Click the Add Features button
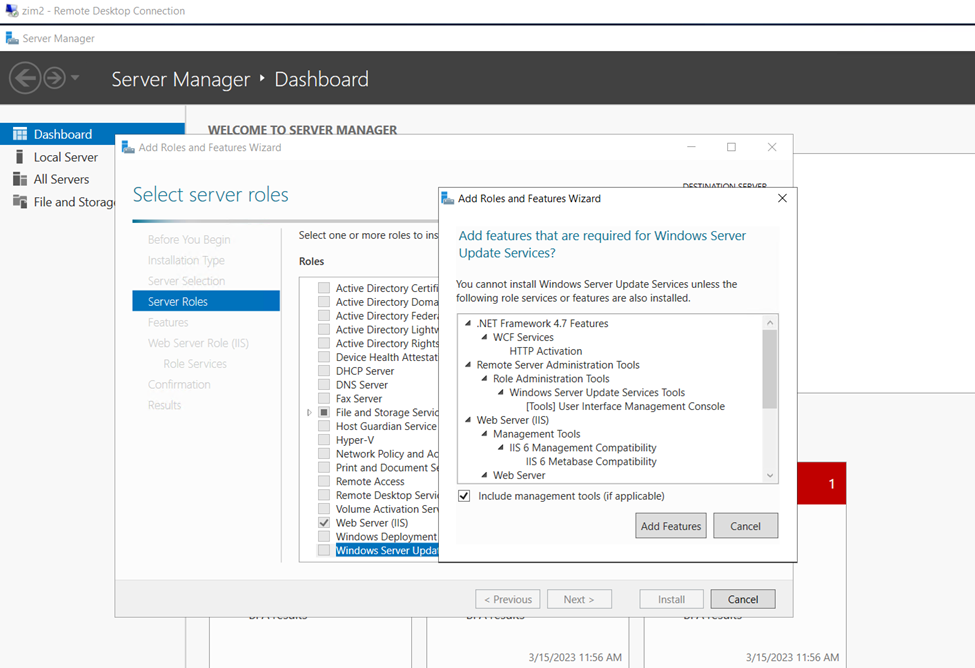 pos(670,526)
